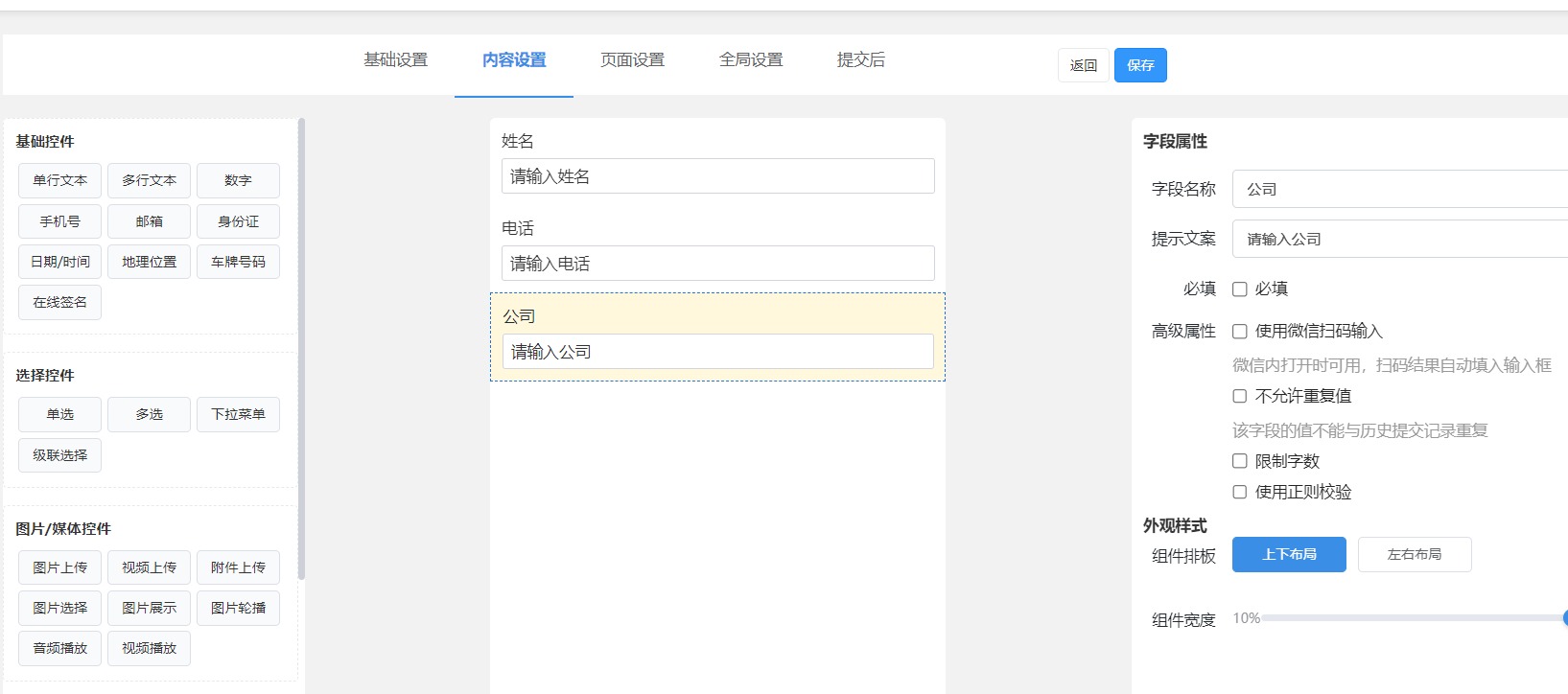Add a 身份证 control
This screenshot has height=694, width=1568.
[238, 221]
